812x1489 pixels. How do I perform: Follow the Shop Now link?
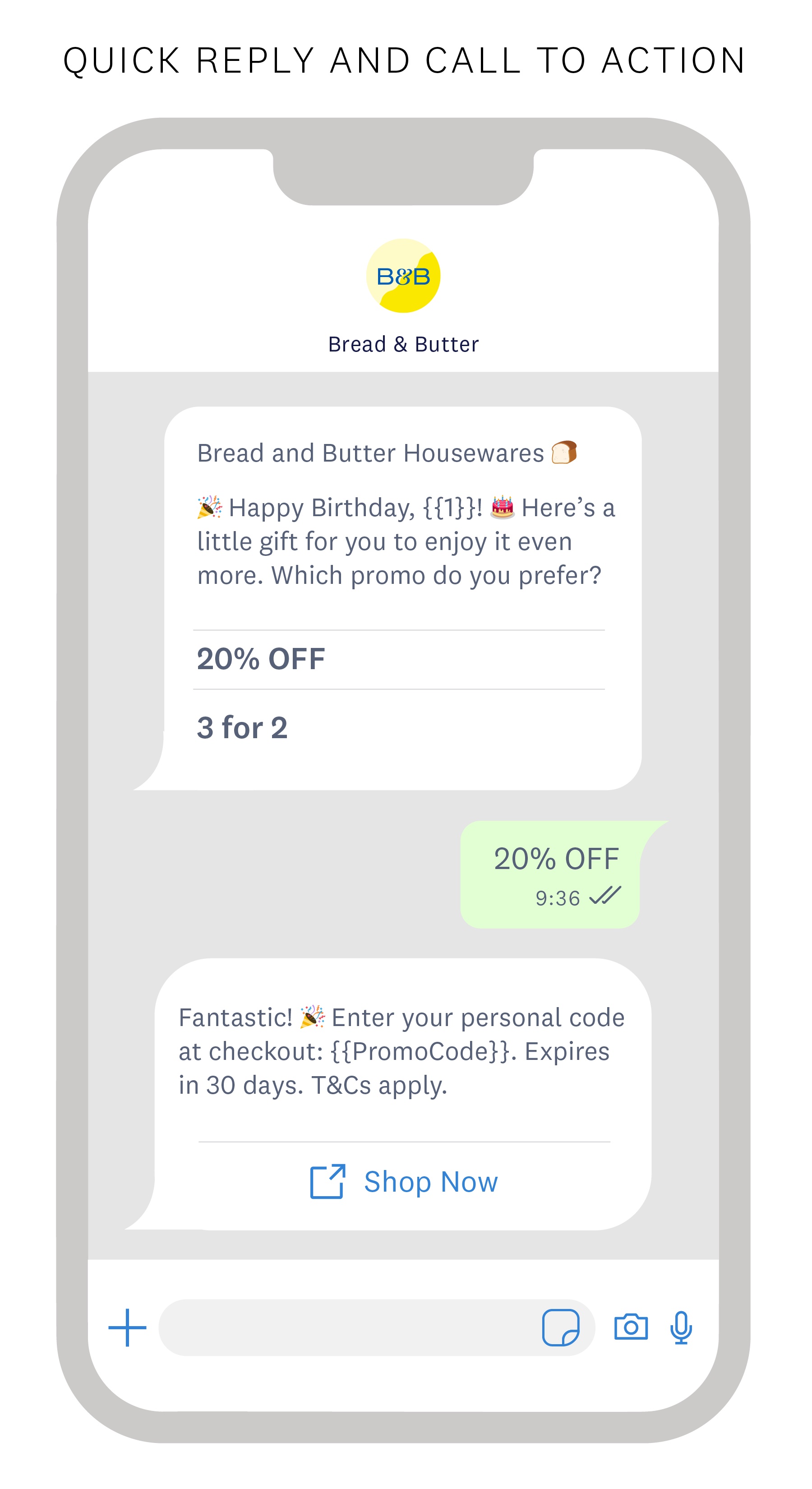click(430, 1181)
